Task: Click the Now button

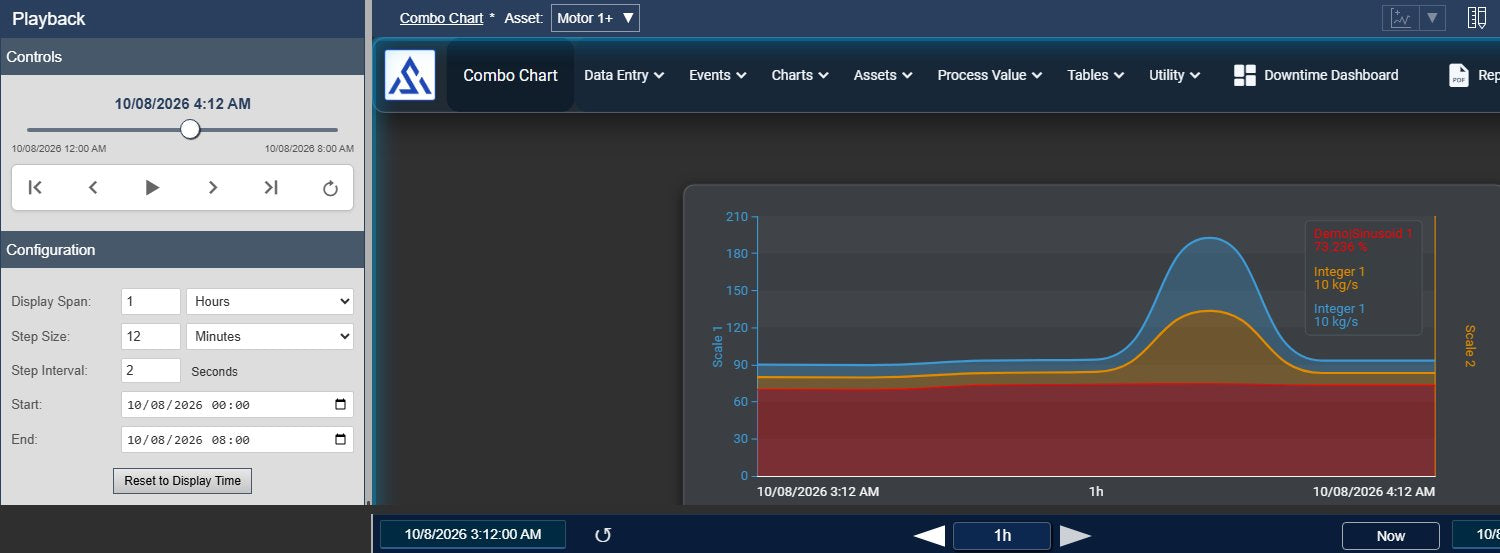Action: pos(1390,536)
